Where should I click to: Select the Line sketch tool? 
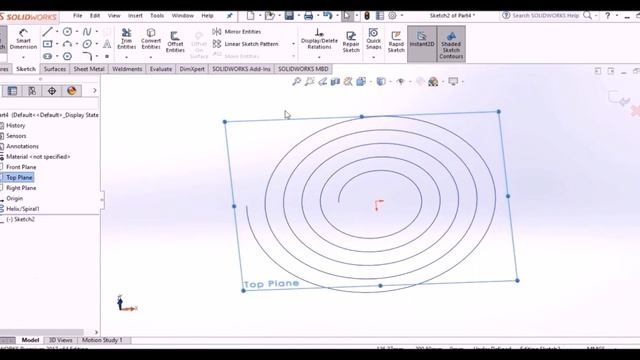(47, 31)
